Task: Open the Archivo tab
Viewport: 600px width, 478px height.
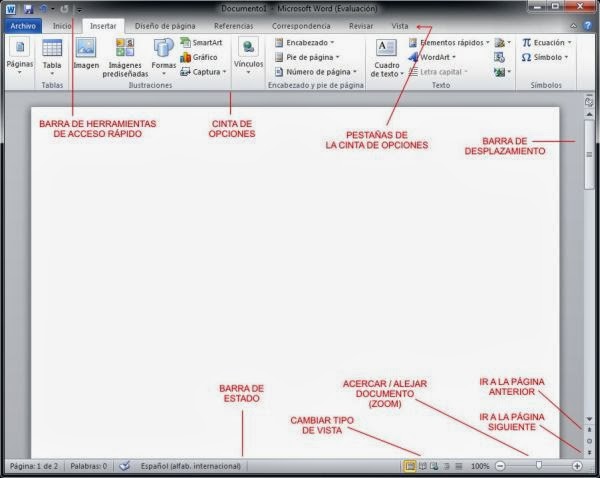Action: (23, 26)
